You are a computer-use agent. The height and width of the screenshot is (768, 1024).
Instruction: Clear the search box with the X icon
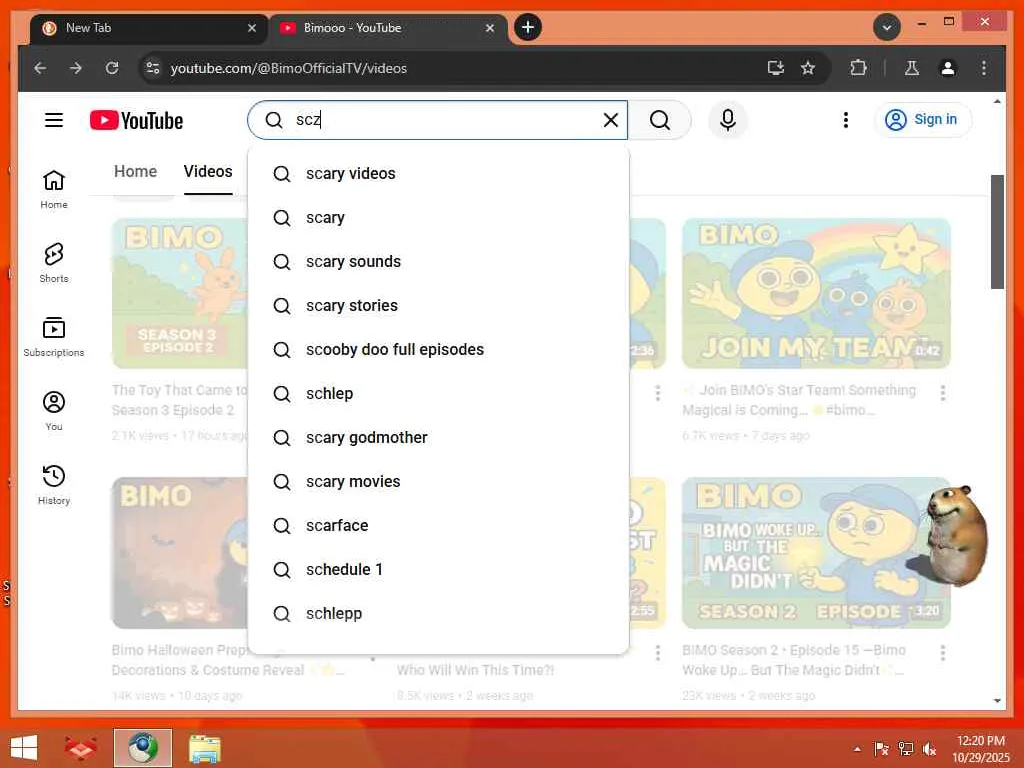[611, 120]
